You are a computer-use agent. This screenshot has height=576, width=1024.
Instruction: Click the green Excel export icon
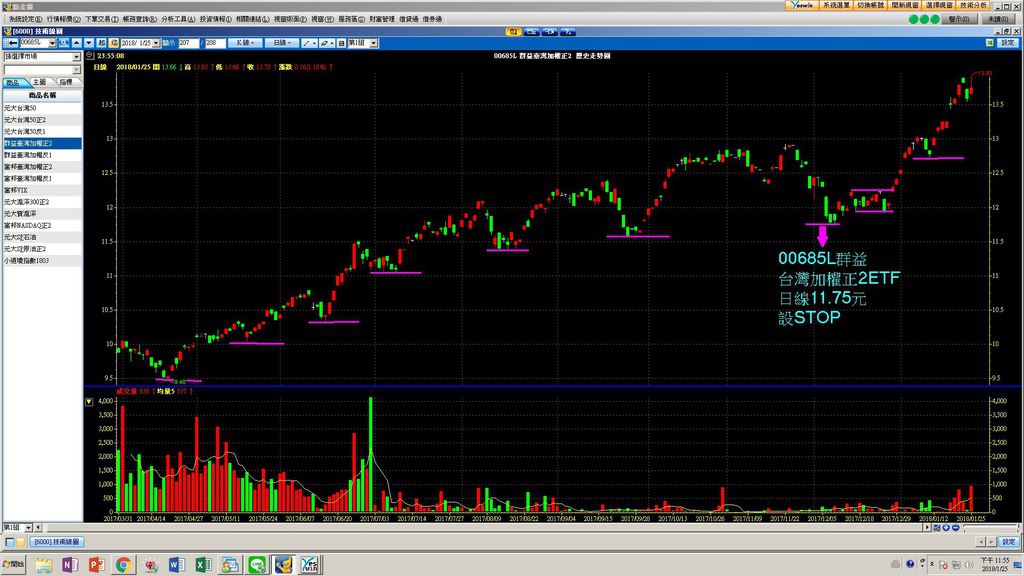pyautogui.click(x=989, y=43)
